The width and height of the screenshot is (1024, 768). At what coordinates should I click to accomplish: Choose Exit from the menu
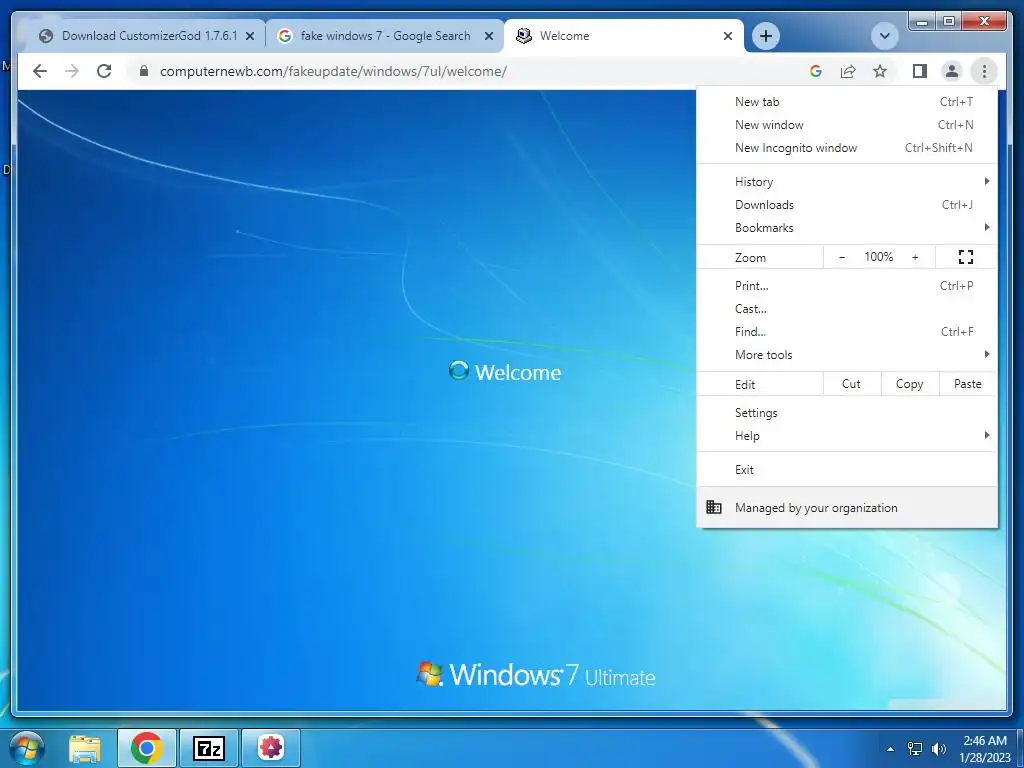point(847,470)
